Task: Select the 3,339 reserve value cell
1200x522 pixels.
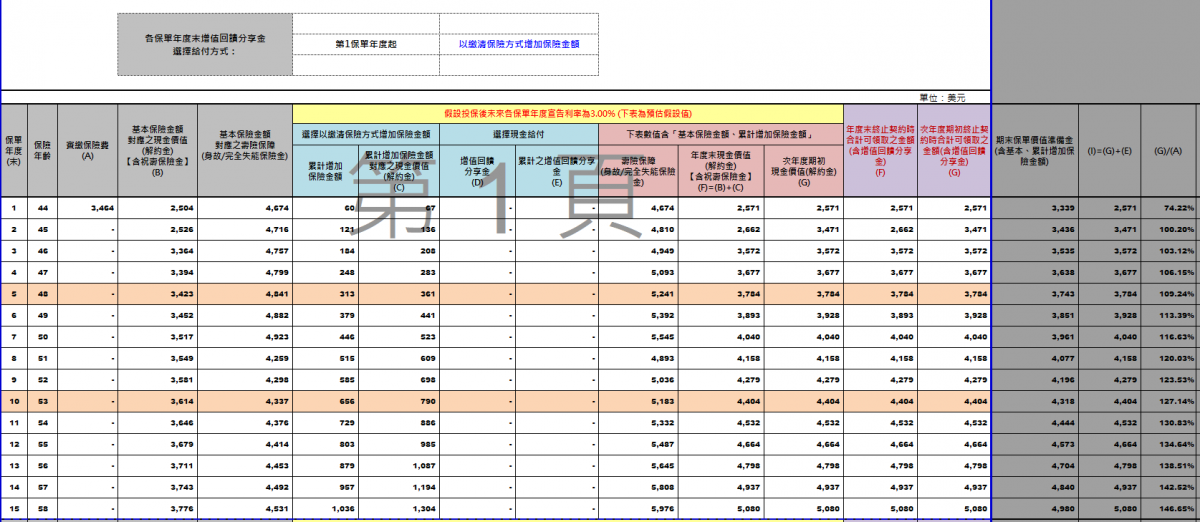Action: pos(1035,208)
